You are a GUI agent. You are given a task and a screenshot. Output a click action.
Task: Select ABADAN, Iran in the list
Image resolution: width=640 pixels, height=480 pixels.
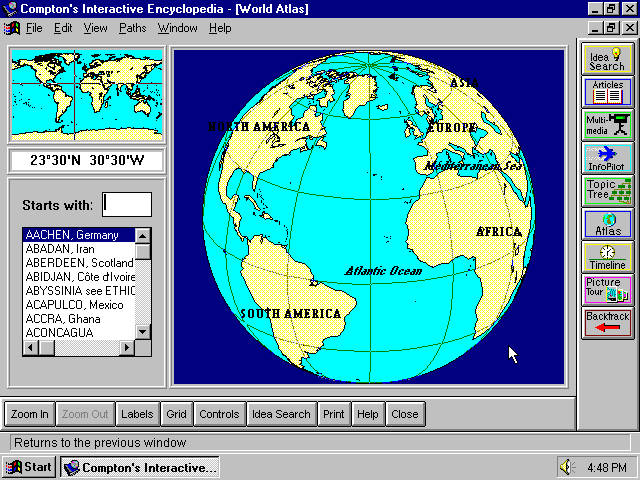79,249
